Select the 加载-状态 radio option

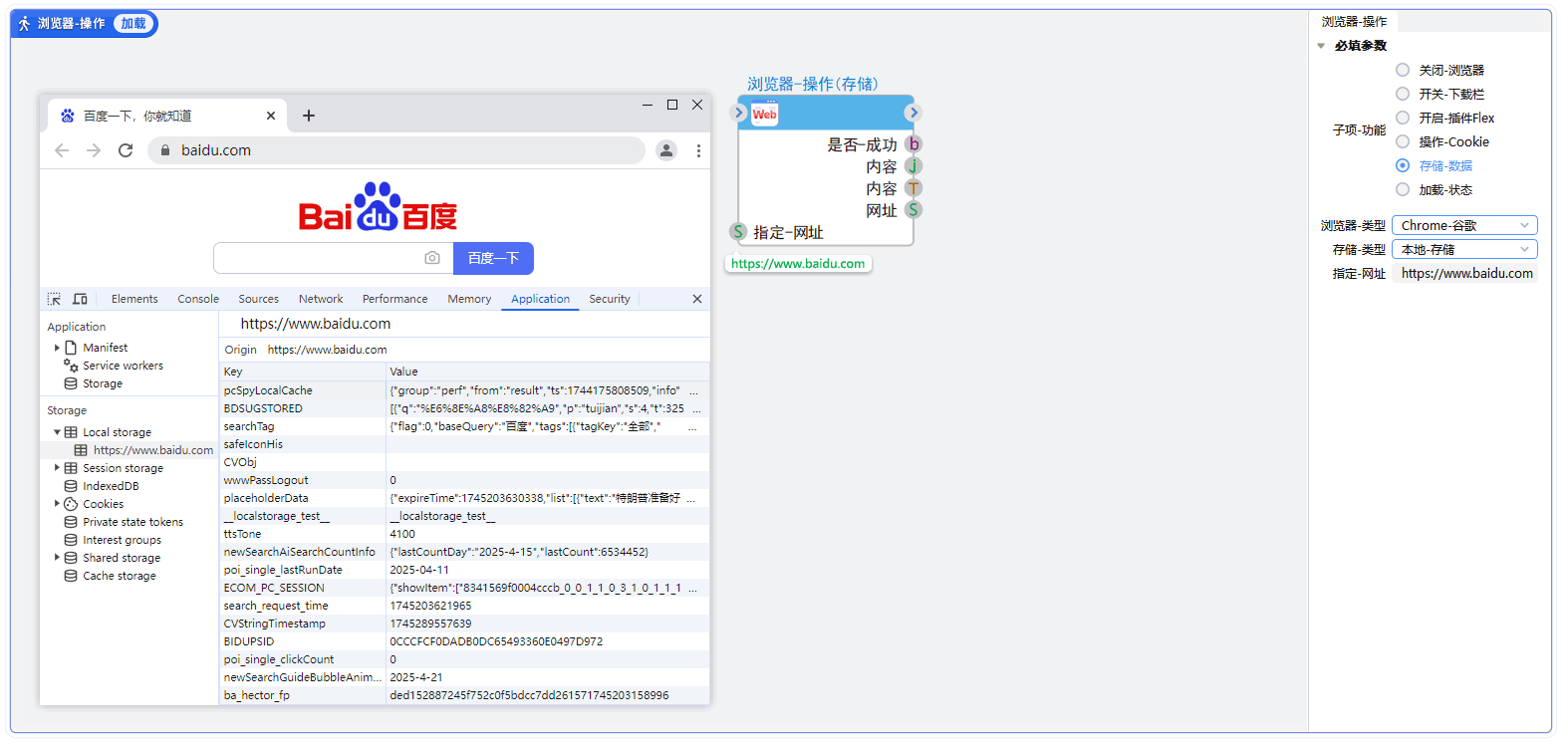pyautogui.click(x=1403, y=189)
